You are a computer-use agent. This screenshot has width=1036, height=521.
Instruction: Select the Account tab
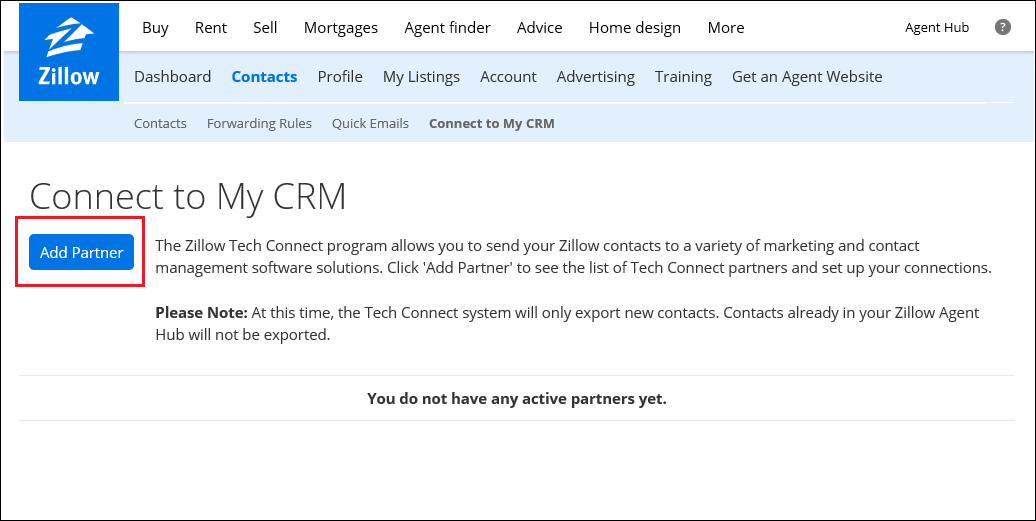508,76
